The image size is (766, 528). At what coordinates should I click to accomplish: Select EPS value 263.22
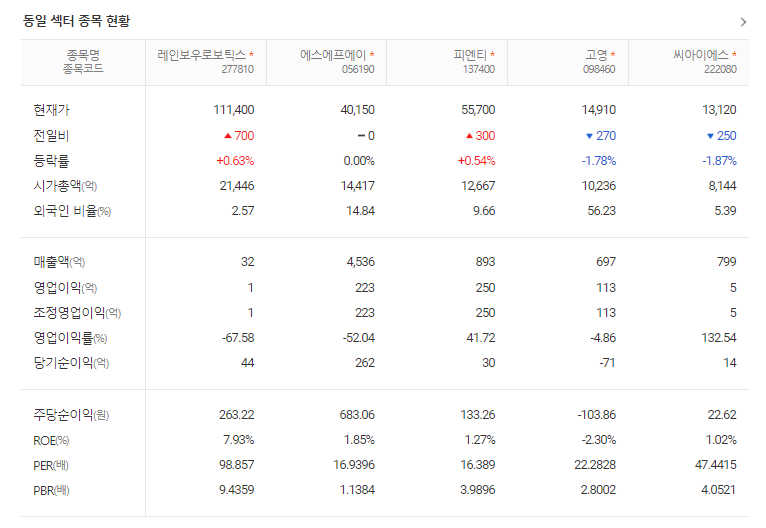236,415
